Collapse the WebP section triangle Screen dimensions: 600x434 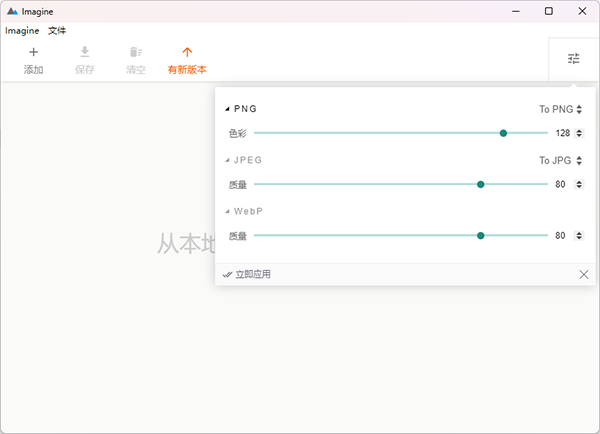tap(227, 211)
